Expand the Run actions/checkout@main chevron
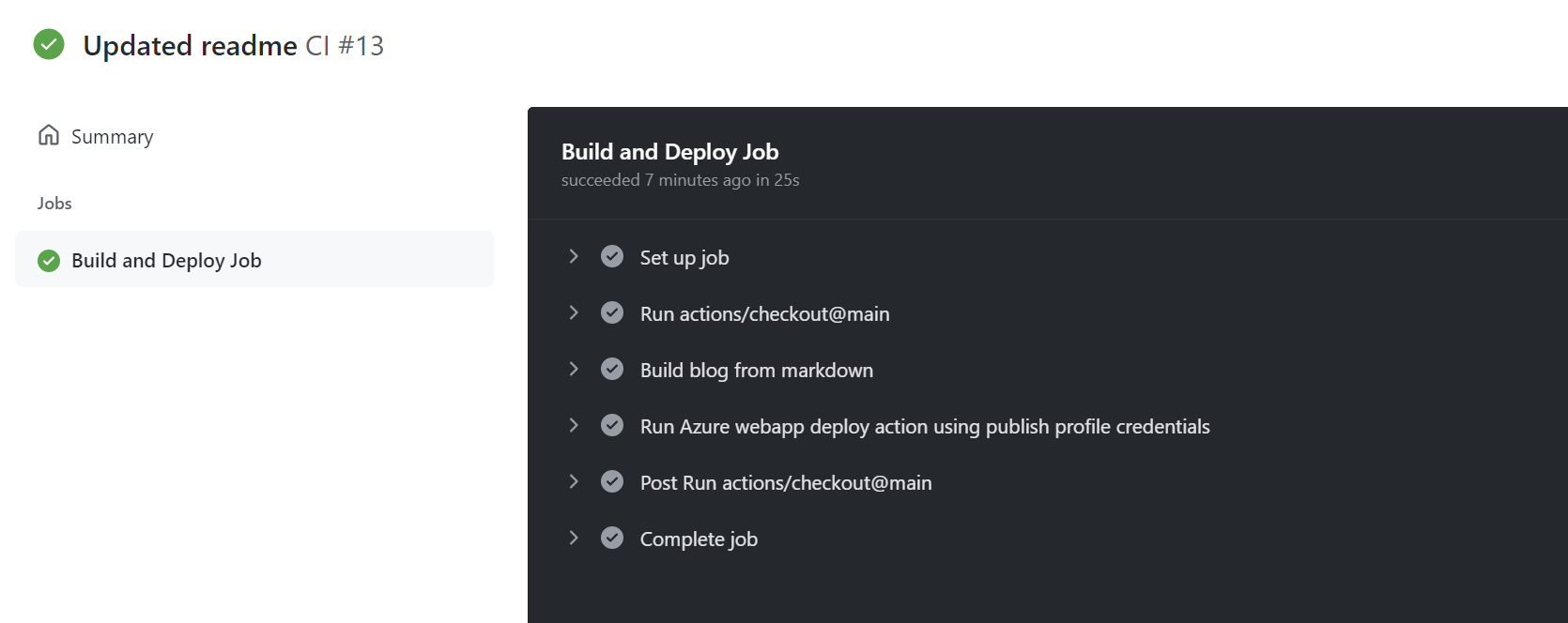 point(574,312)
